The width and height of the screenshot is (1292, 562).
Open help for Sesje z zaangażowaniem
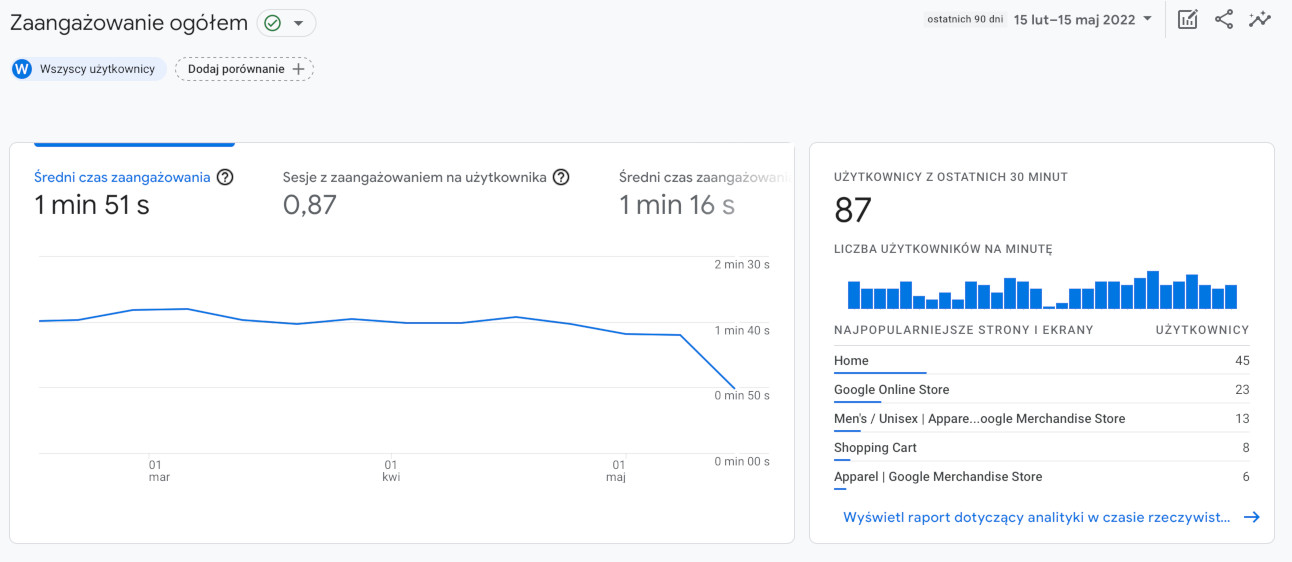pyautogui.click(x=561, y=177)
